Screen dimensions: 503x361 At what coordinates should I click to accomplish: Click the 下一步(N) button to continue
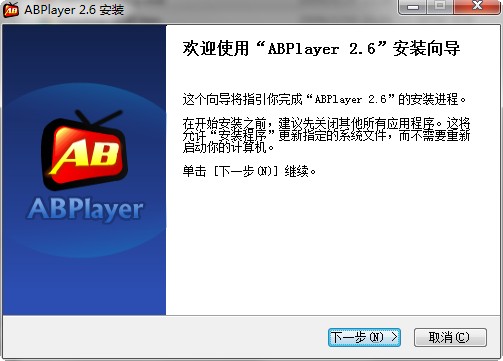[x=364, y=337]
